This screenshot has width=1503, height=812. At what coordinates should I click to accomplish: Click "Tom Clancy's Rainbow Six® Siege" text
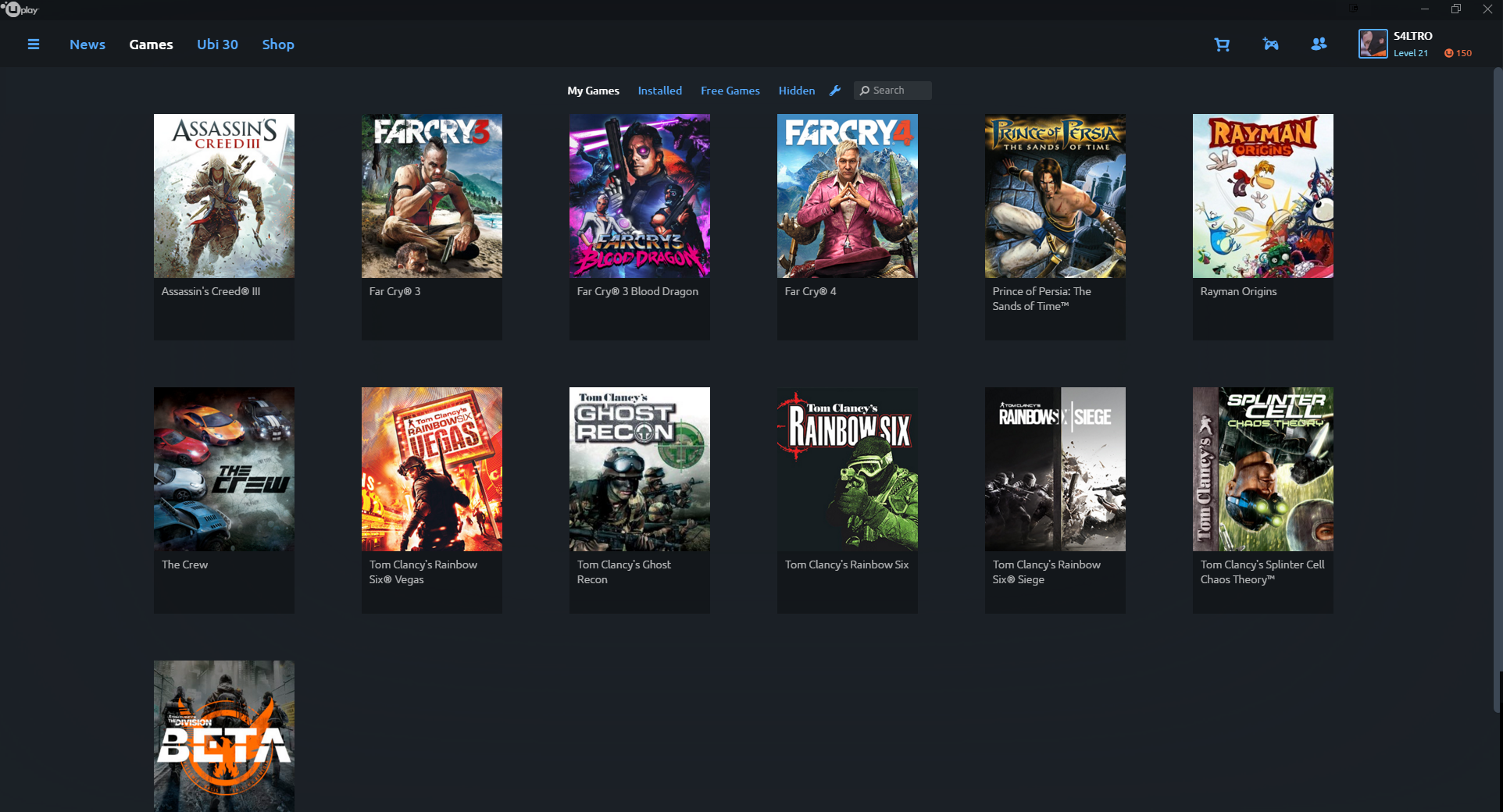[x=1046, y=572]
